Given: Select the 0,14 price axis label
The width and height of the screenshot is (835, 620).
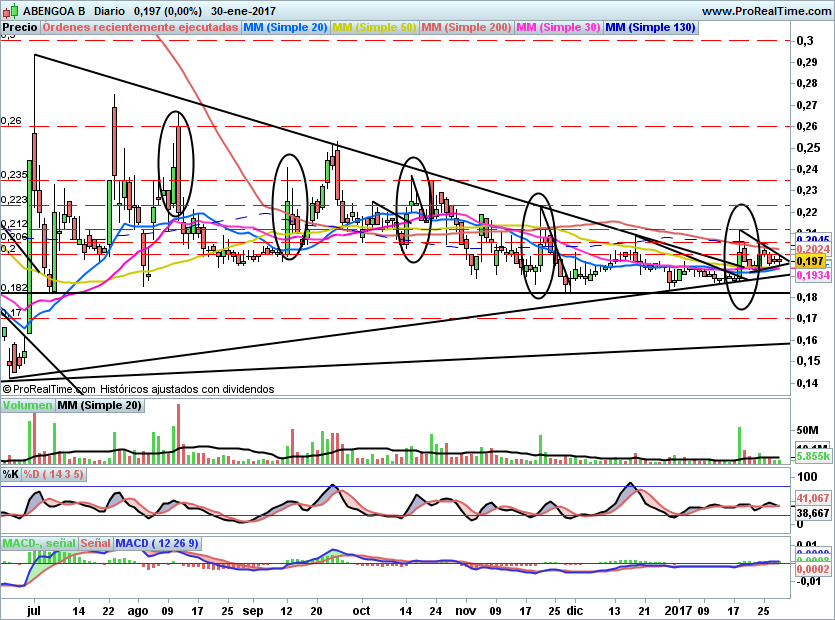Looking at the screenshot, I should click(x=807, y=382).
